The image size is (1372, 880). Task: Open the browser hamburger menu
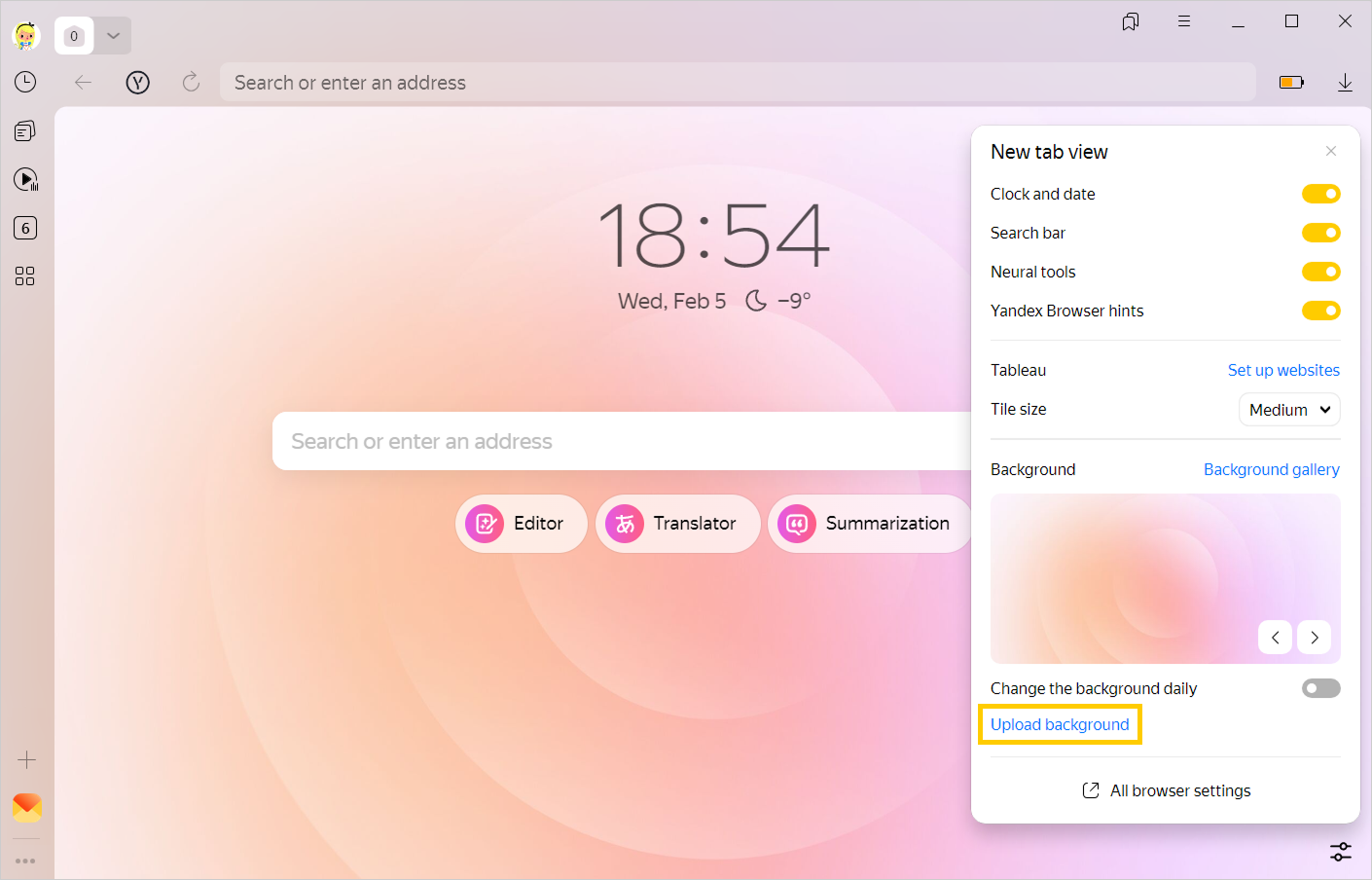coord(1184,21)
